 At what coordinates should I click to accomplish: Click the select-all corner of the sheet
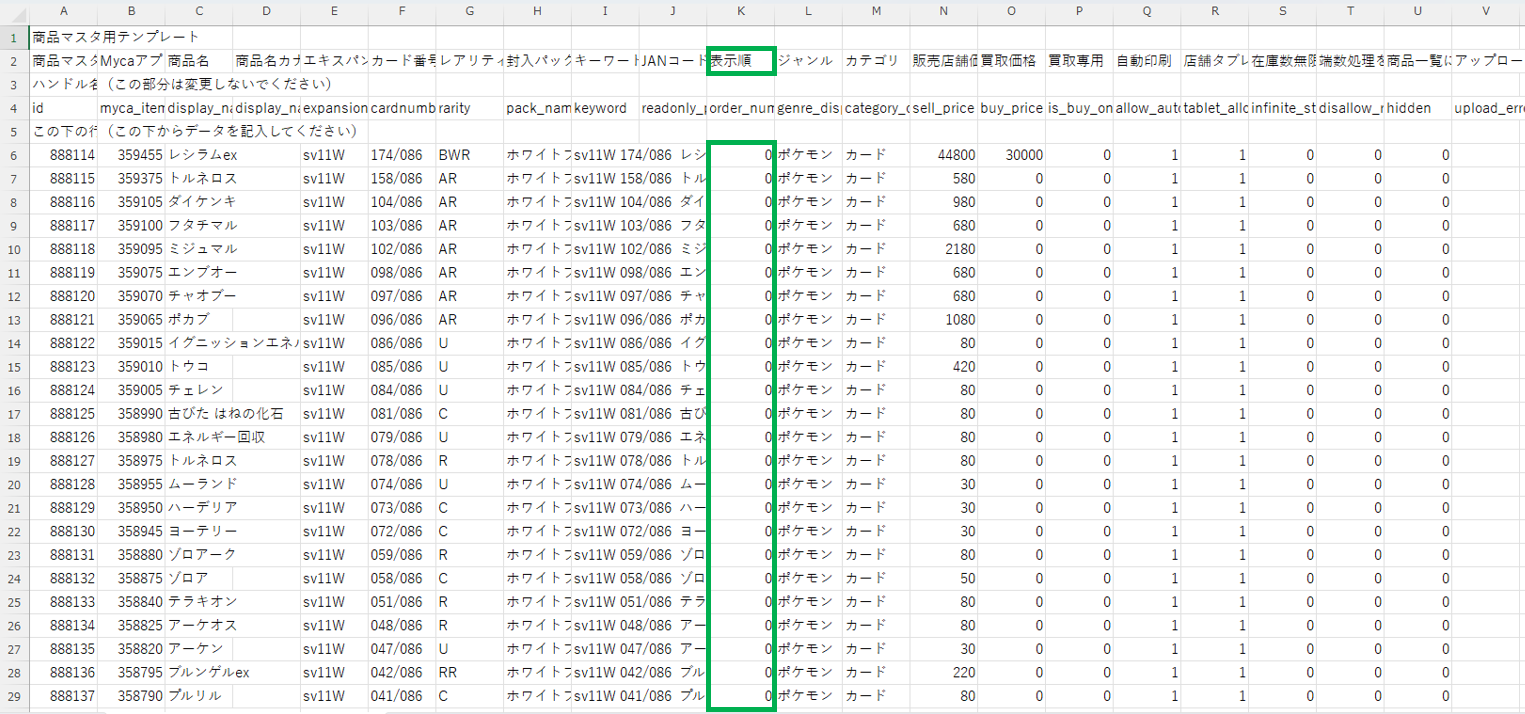(x=14, y=12)
